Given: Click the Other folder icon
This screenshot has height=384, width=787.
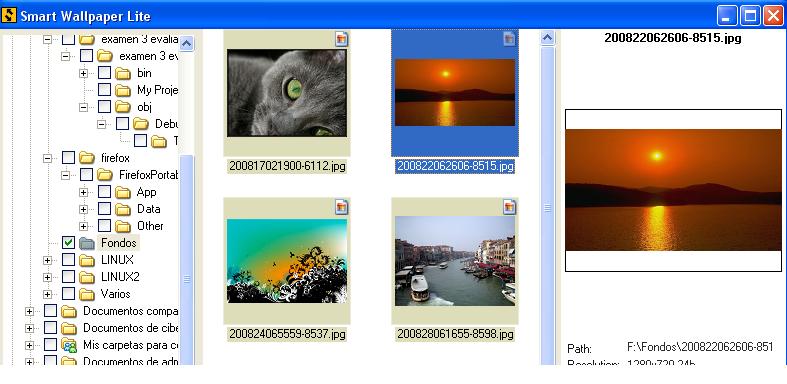Looking at the screenshot, I should point(123,226).
